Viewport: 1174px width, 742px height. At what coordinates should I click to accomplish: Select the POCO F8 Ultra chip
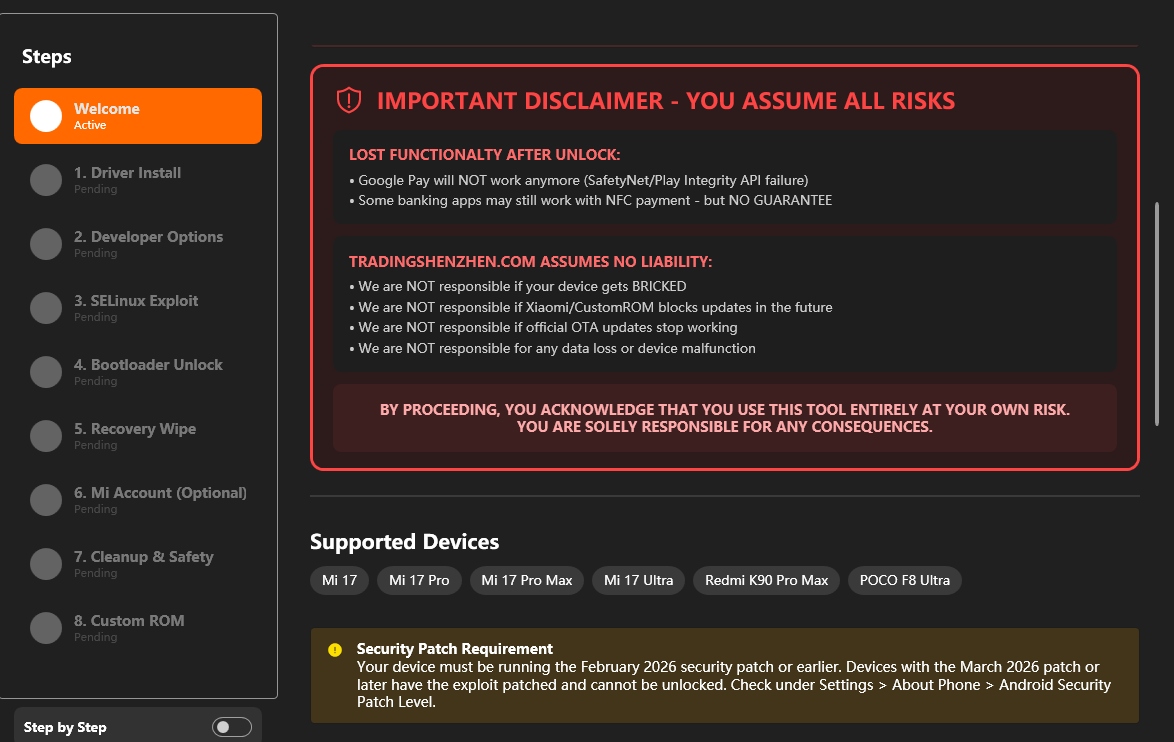(x=905, y=581)
